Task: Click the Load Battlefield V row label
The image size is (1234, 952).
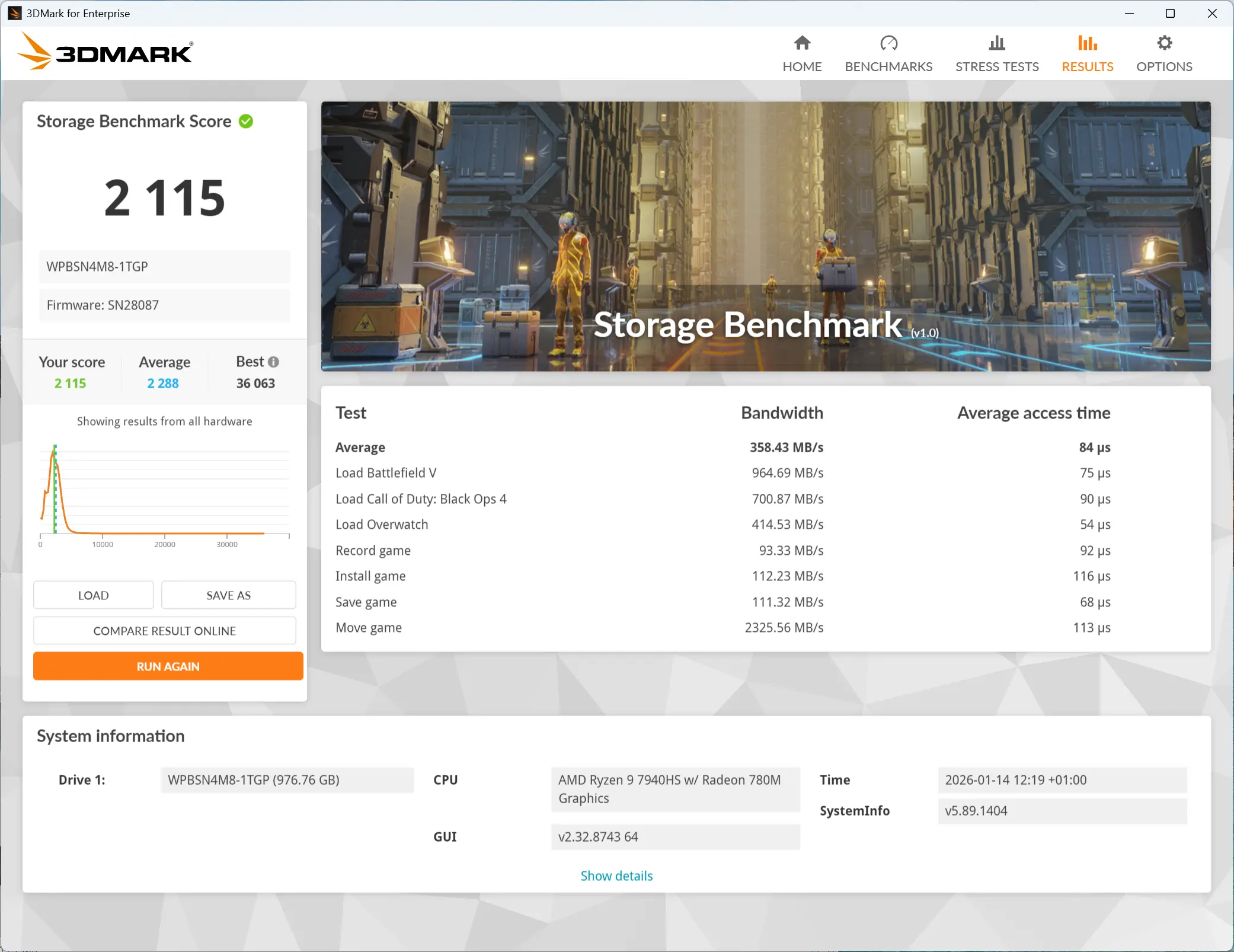Action: click(386, 473)
